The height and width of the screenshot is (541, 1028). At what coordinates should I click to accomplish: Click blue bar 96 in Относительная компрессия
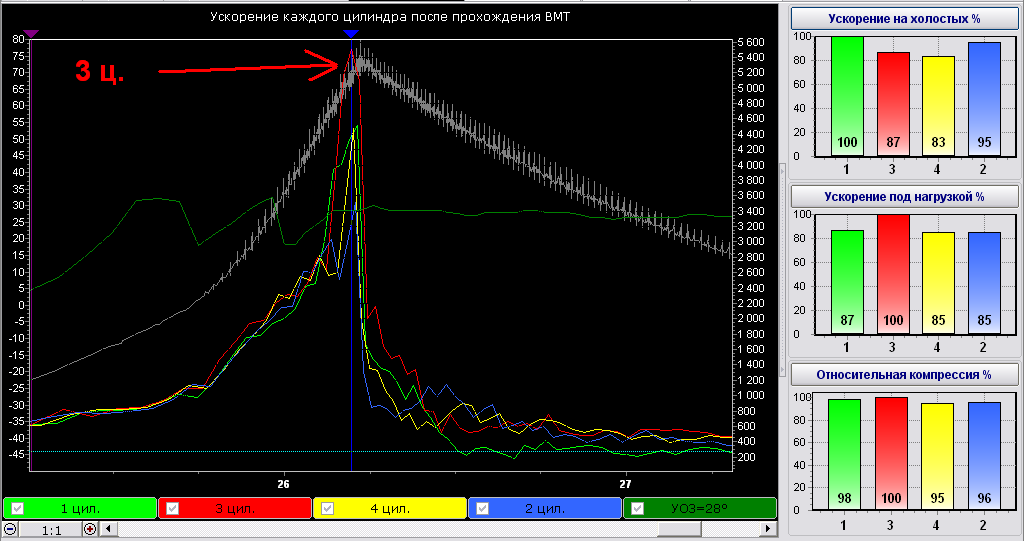984,456
